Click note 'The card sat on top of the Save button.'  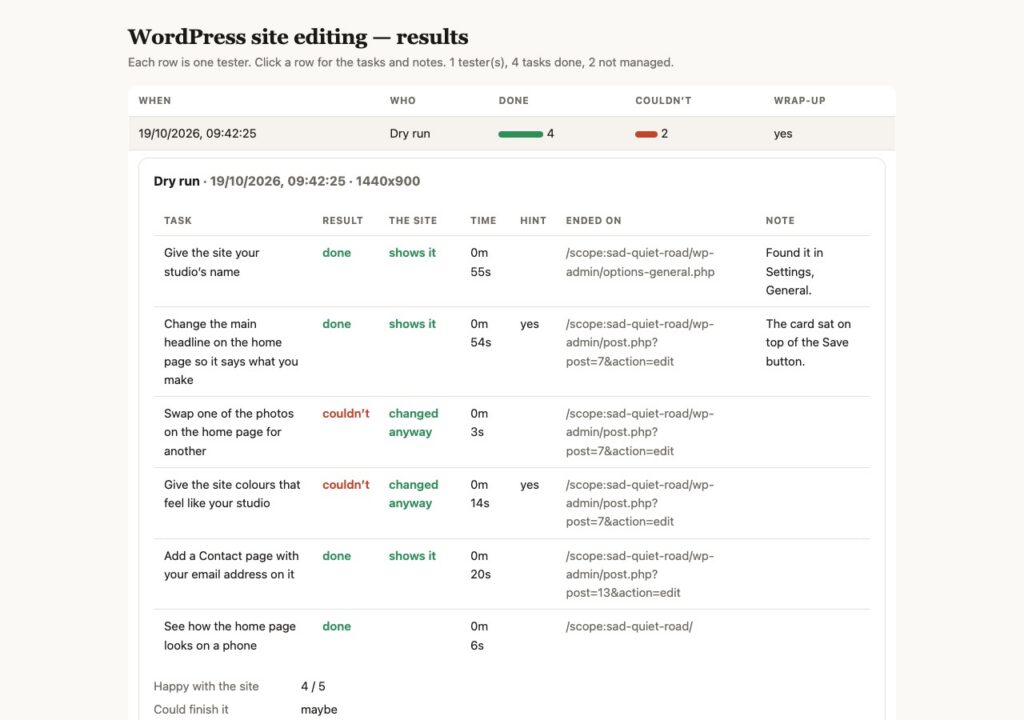[808, 342]
